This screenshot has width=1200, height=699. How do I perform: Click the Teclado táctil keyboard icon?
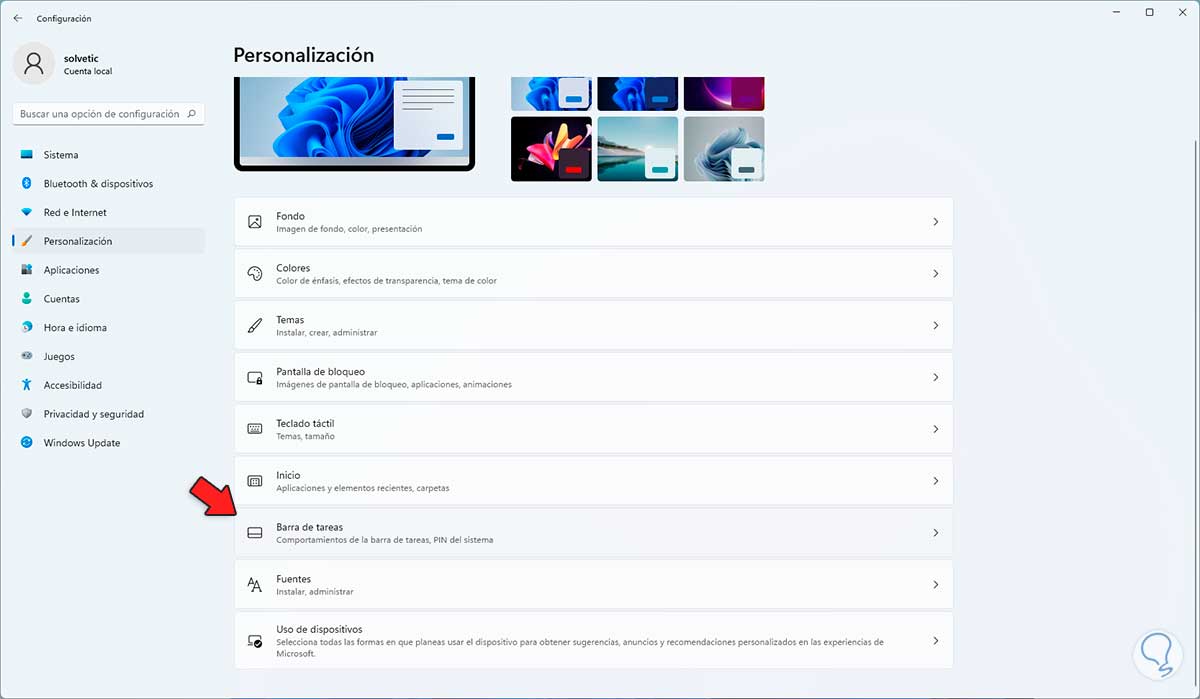pyautogui.click(x=255, y=429)
